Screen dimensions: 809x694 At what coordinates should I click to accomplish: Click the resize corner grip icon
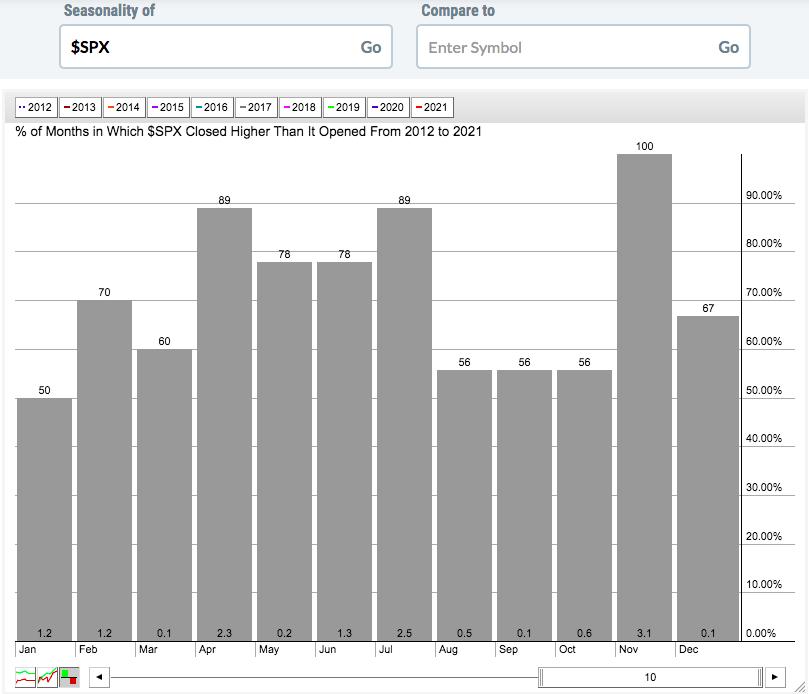pos(799,686)
